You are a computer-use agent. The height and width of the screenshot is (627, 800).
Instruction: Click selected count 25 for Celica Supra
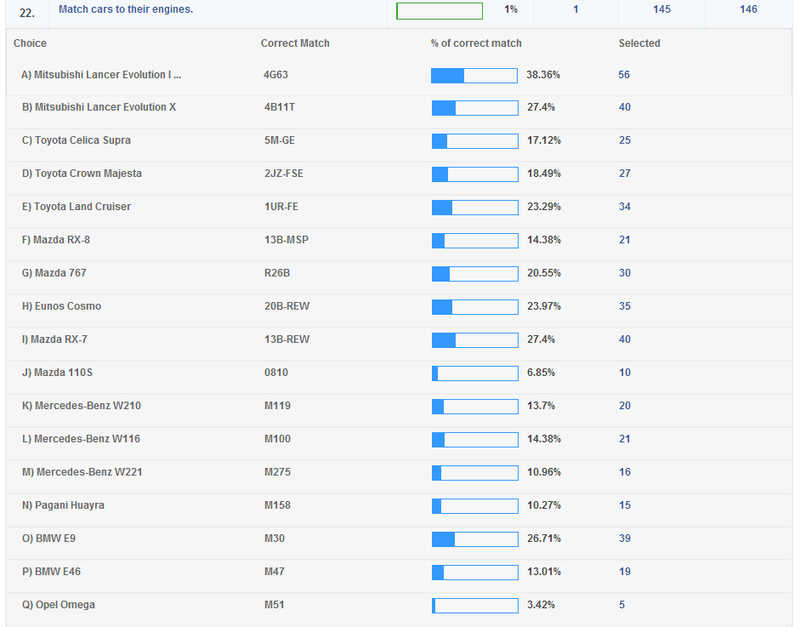[x=624, y=140]
